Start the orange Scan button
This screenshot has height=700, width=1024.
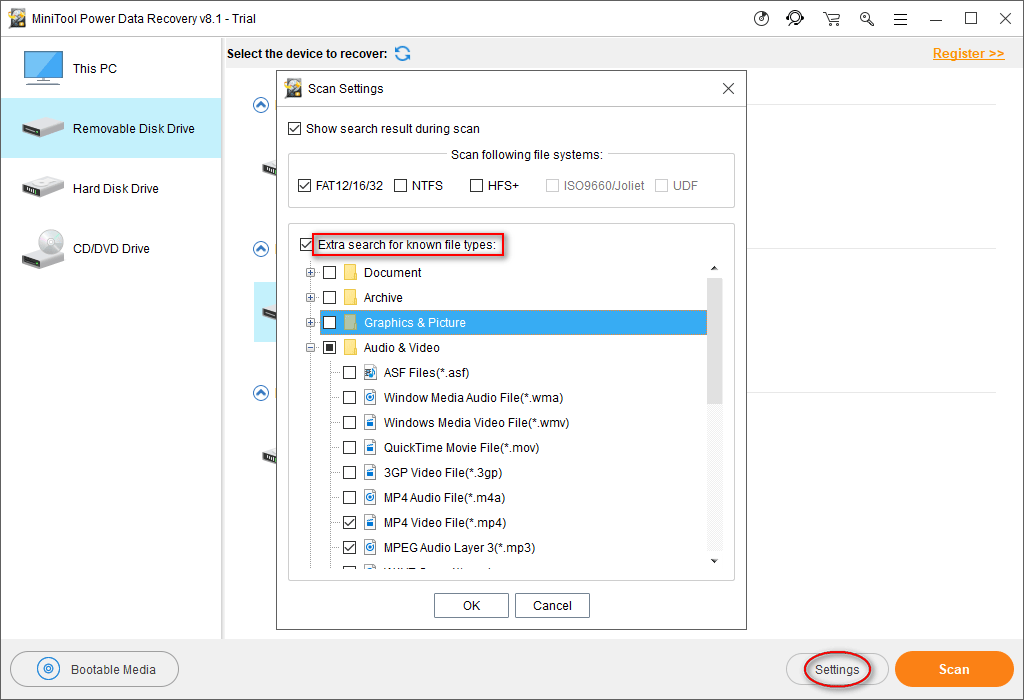point(953,669)
